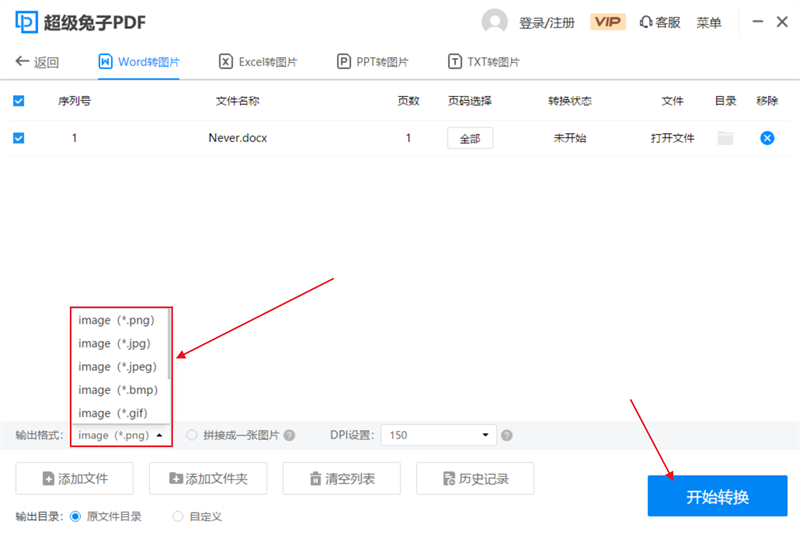The height and width of the screenshot is (535, 800).
Task: Close the 超级兔子PDF window
Action: [782, 21]
